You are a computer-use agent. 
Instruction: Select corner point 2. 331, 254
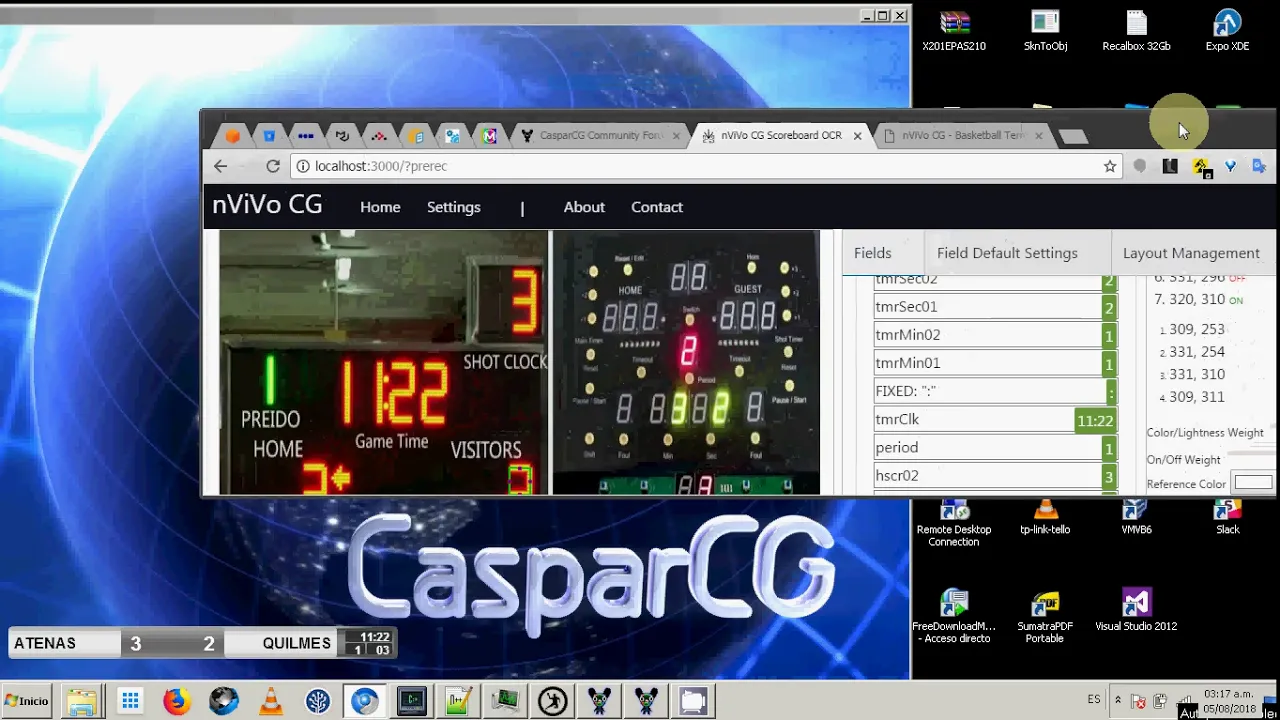click(x=1192, y=352)
